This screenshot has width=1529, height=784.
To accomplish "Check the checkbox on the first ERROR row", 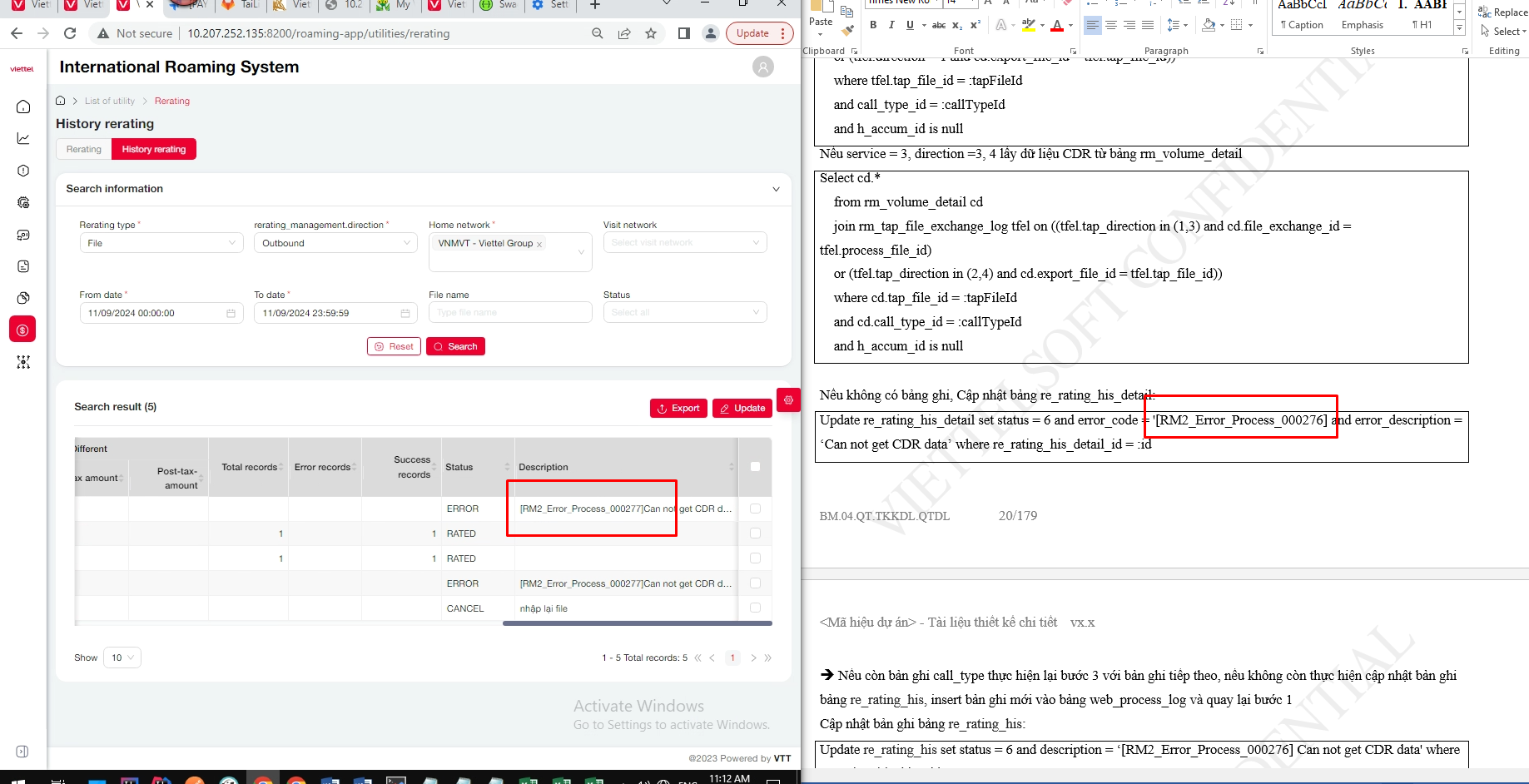I will [755, 509].
